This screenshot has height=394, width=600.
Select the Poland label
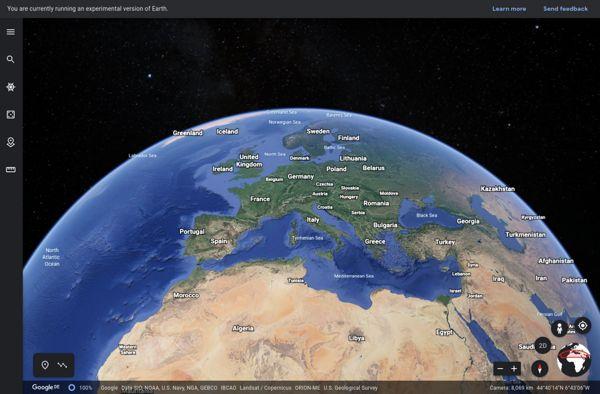point(336,169)
